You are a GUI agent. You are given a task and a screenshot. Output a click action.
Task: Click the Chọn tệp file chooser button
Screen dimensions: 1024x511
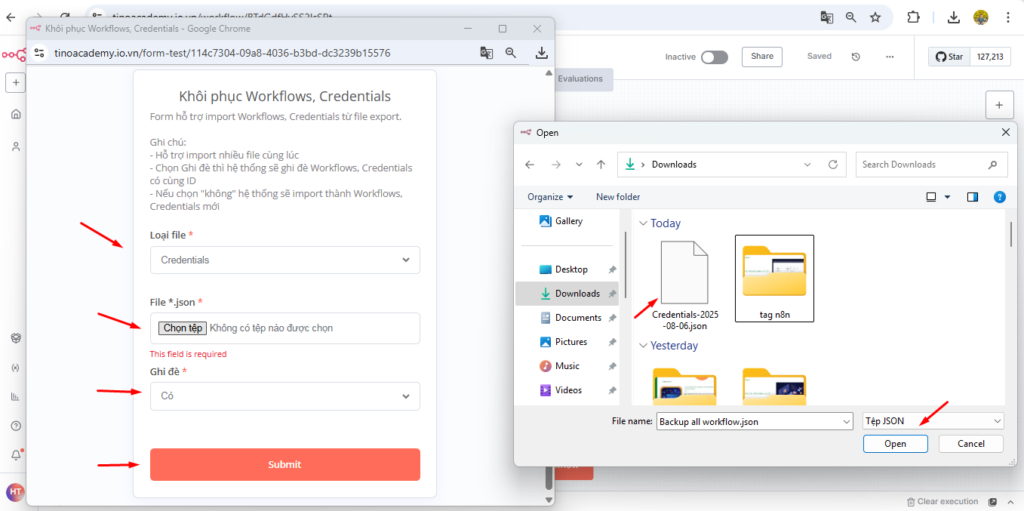point(183,328)
